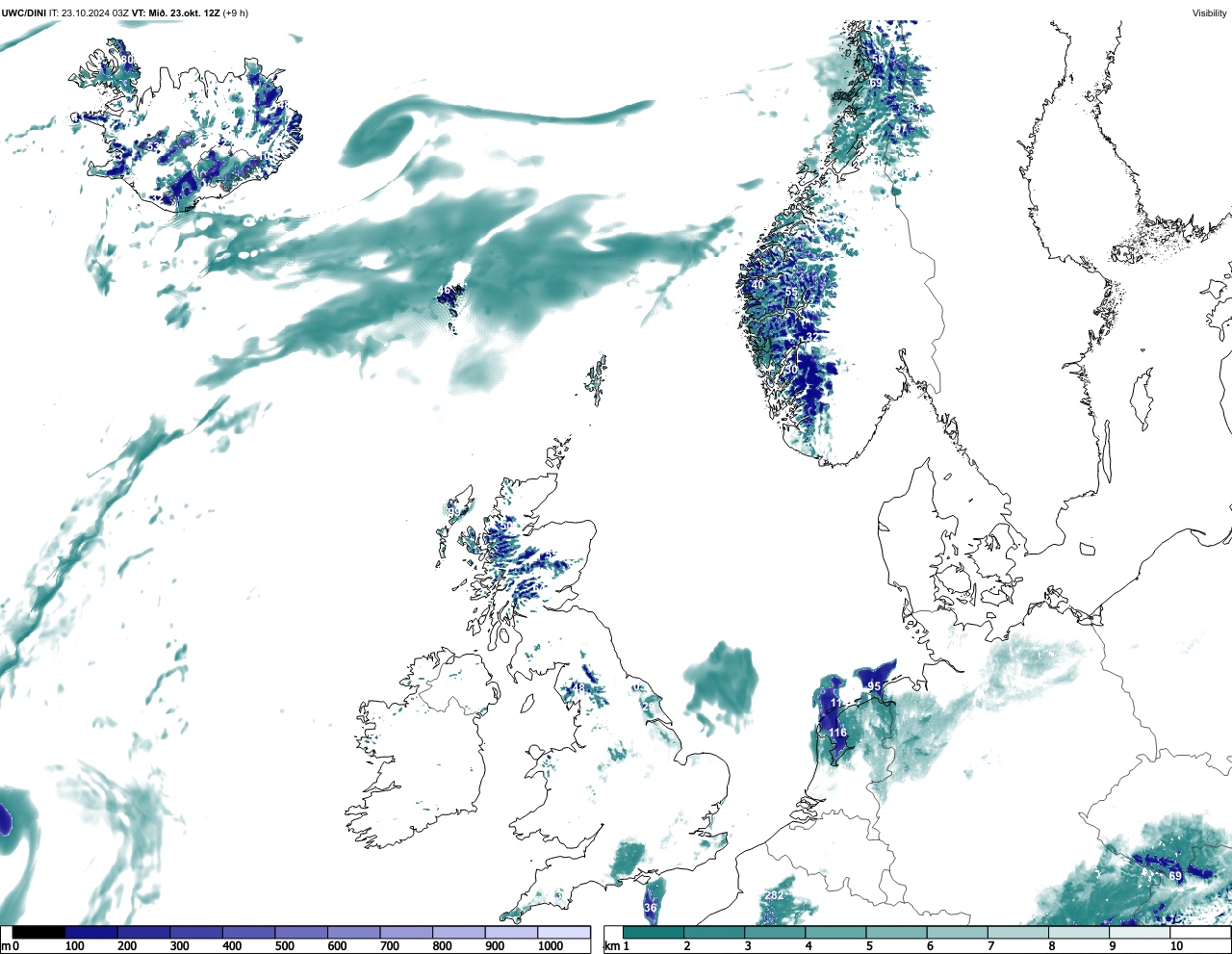Click the '95' visibility value on Frisian coast
This screenshot has height=954, width=1232.
tap(873, 686)
